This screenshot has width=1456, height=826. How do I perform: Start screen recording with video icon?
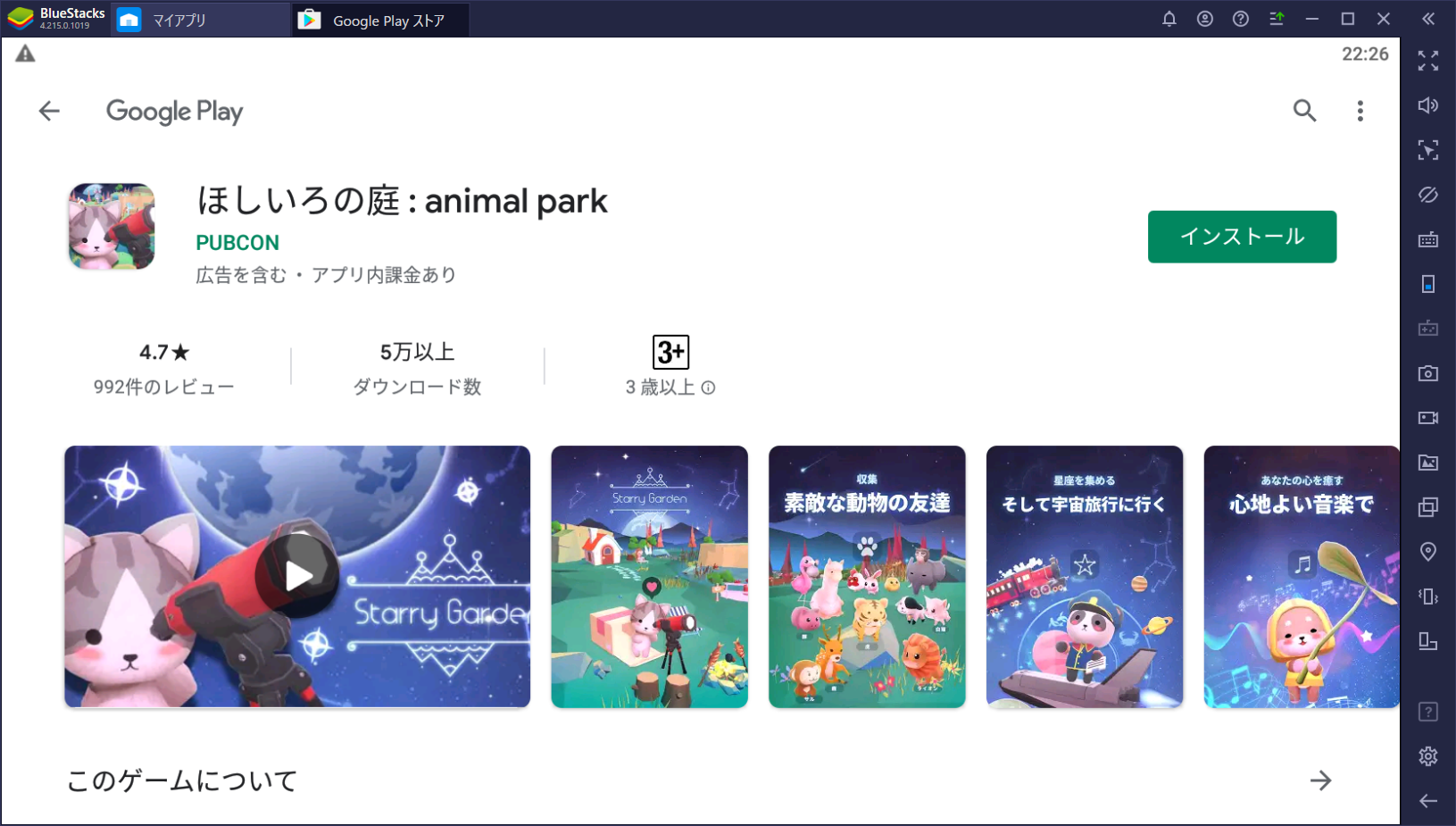pos(1428,418)
